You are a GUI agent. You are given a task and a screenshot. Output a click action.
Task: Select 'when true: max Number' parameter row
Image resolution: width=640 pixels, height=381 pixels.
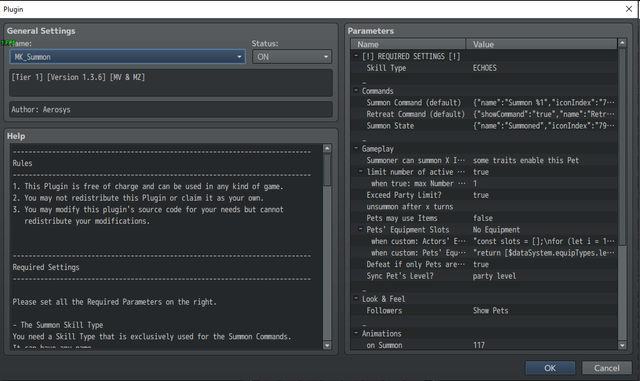point(484,183)
